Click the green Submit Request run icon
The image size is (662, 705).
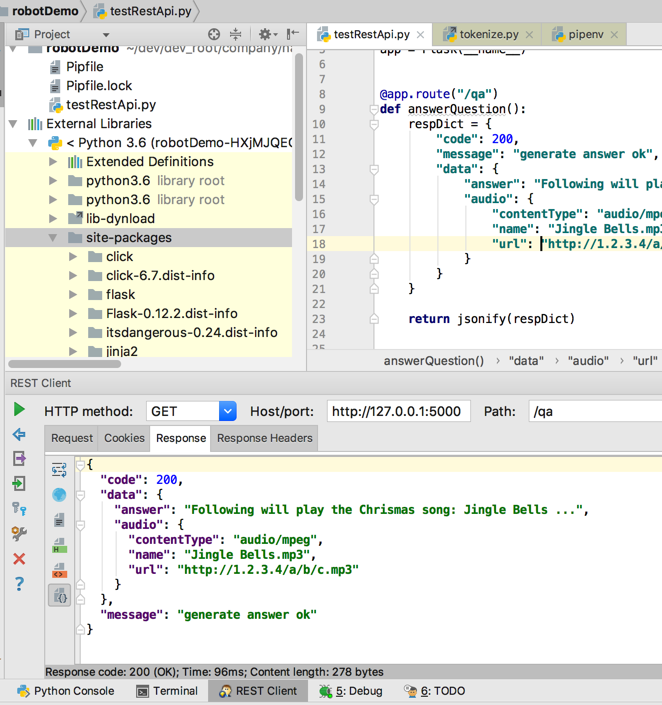19,410
